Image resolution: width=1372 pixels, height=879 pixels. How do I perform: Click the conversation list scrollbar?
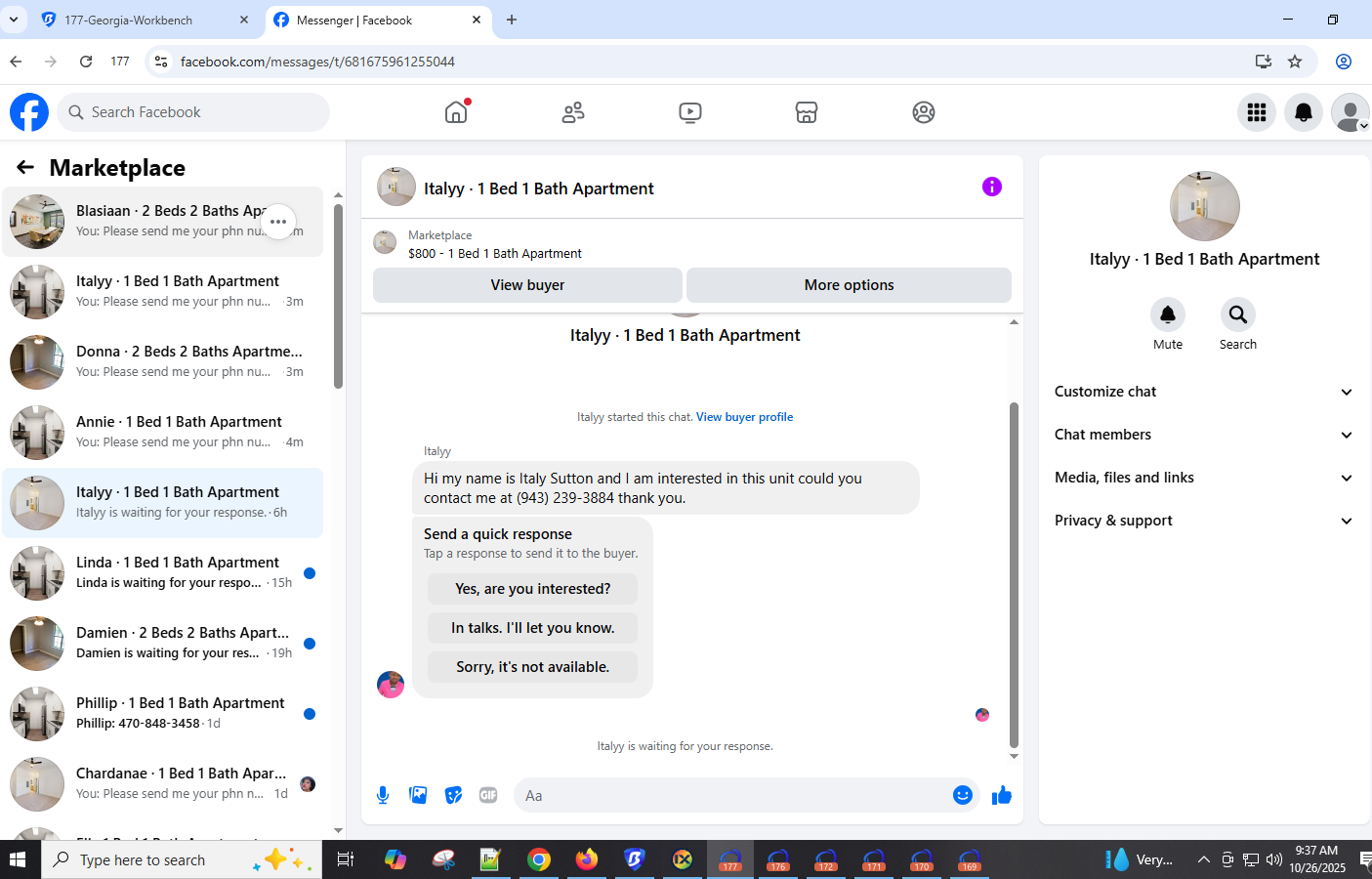(338, 296)
